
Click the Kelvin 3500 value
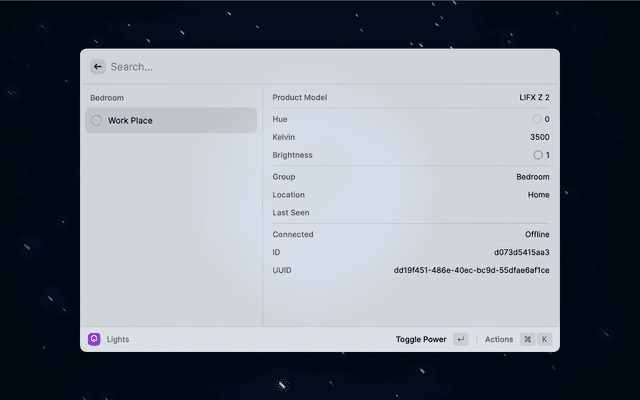pyautogui.click(x=539, y=137)
